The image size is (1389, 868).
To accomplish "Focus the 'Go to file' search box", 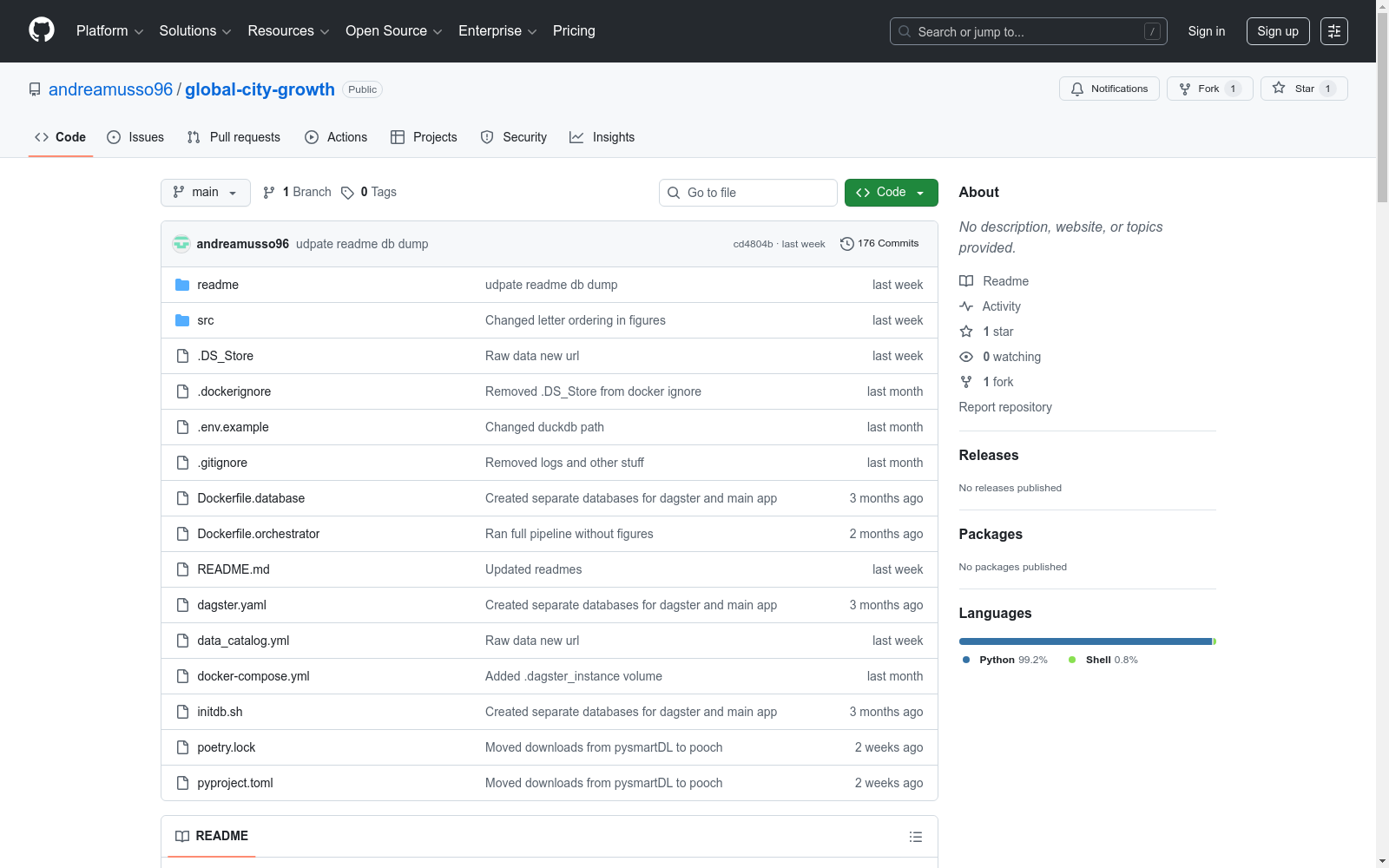I will [x=748, y=193].
